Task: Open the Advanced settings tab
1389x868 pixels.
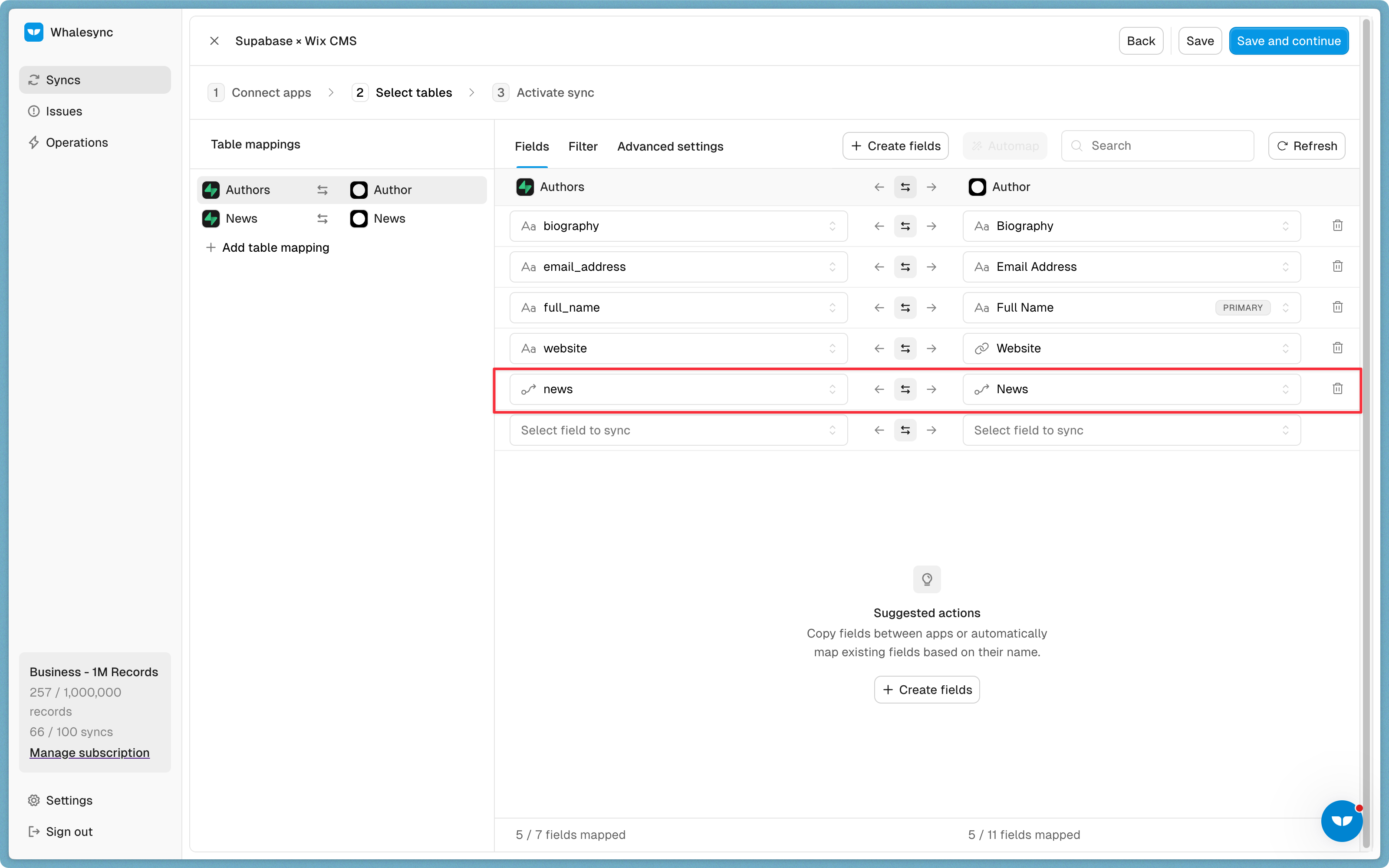Action: point(670,146)
